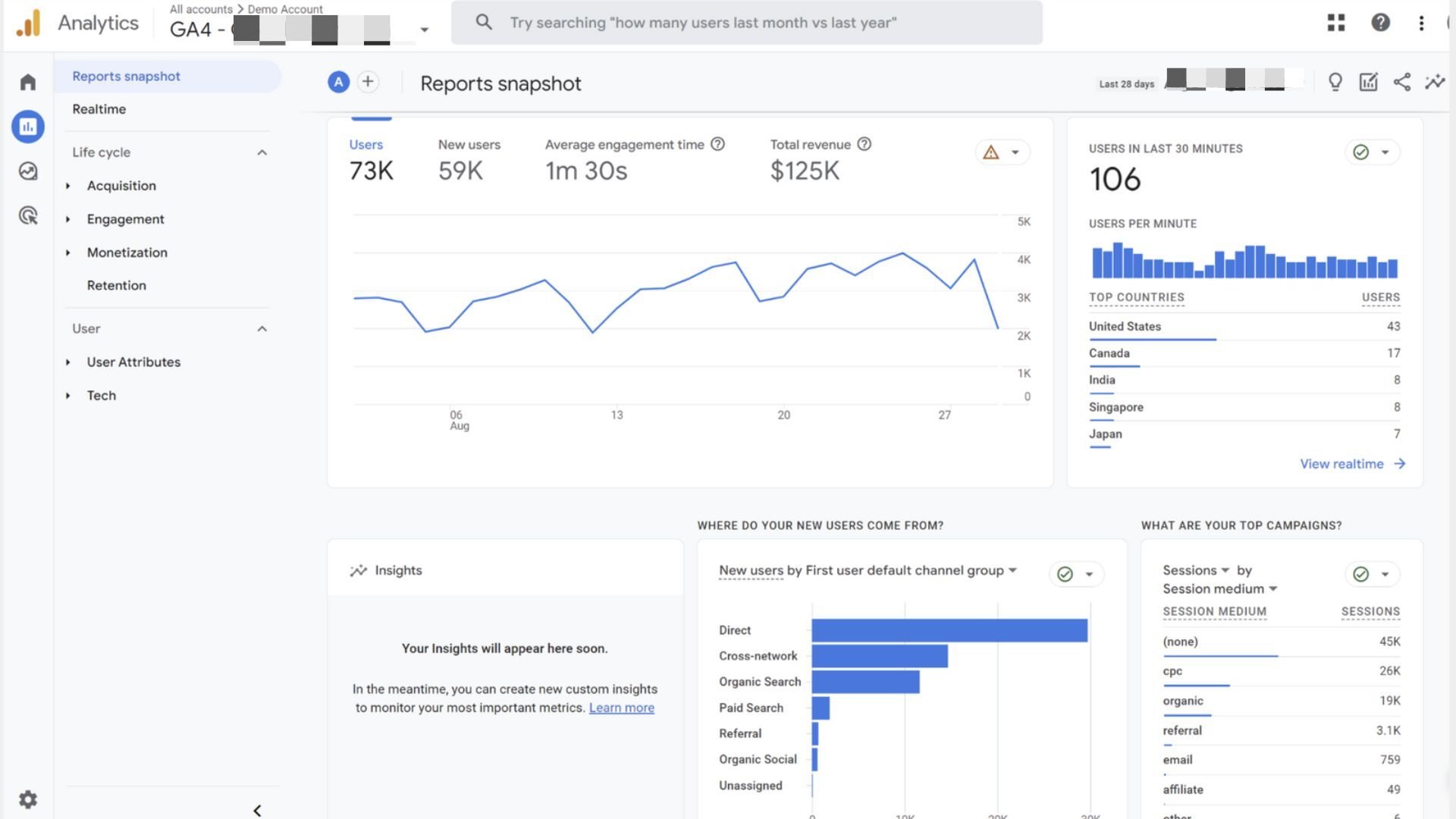Click the Analytics search field

(x=746, y=23)
